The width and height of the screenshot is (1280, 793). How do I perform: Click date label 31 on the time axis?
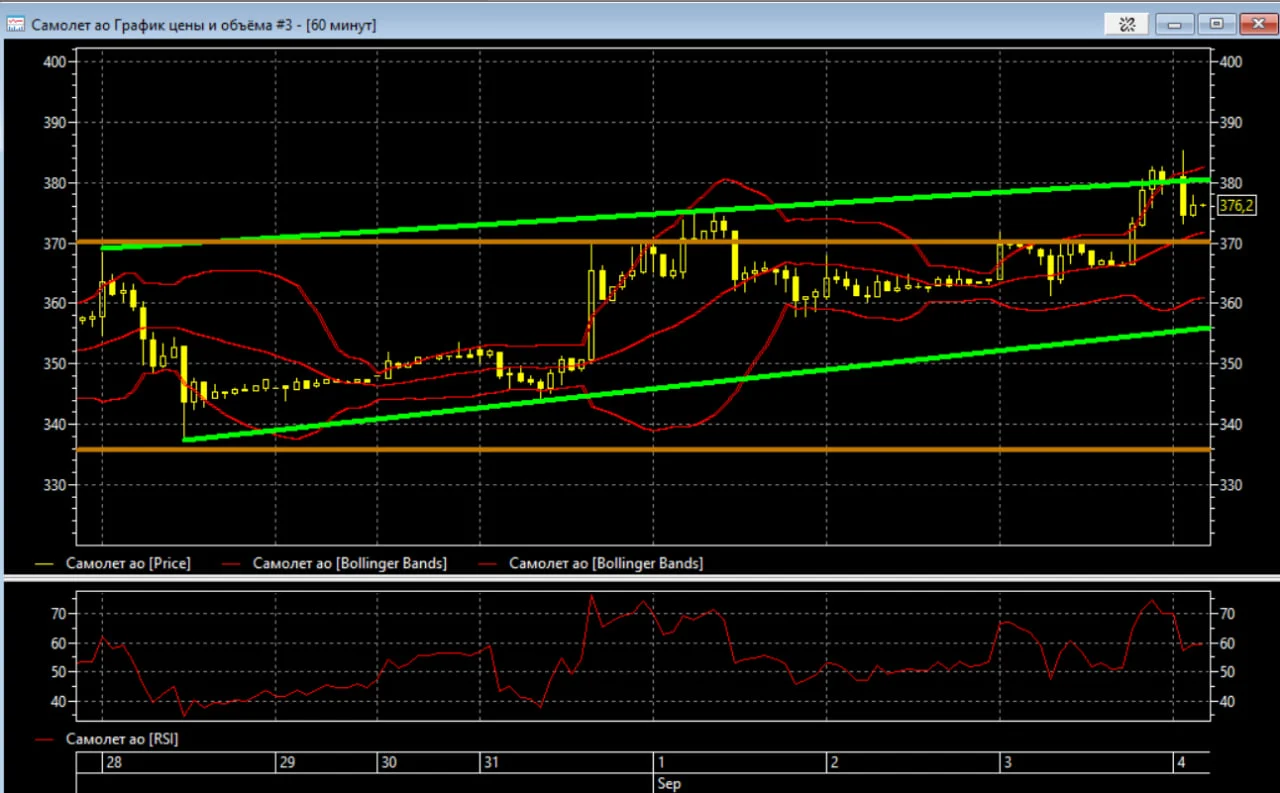pyautogui.click(x=491, y=762)
